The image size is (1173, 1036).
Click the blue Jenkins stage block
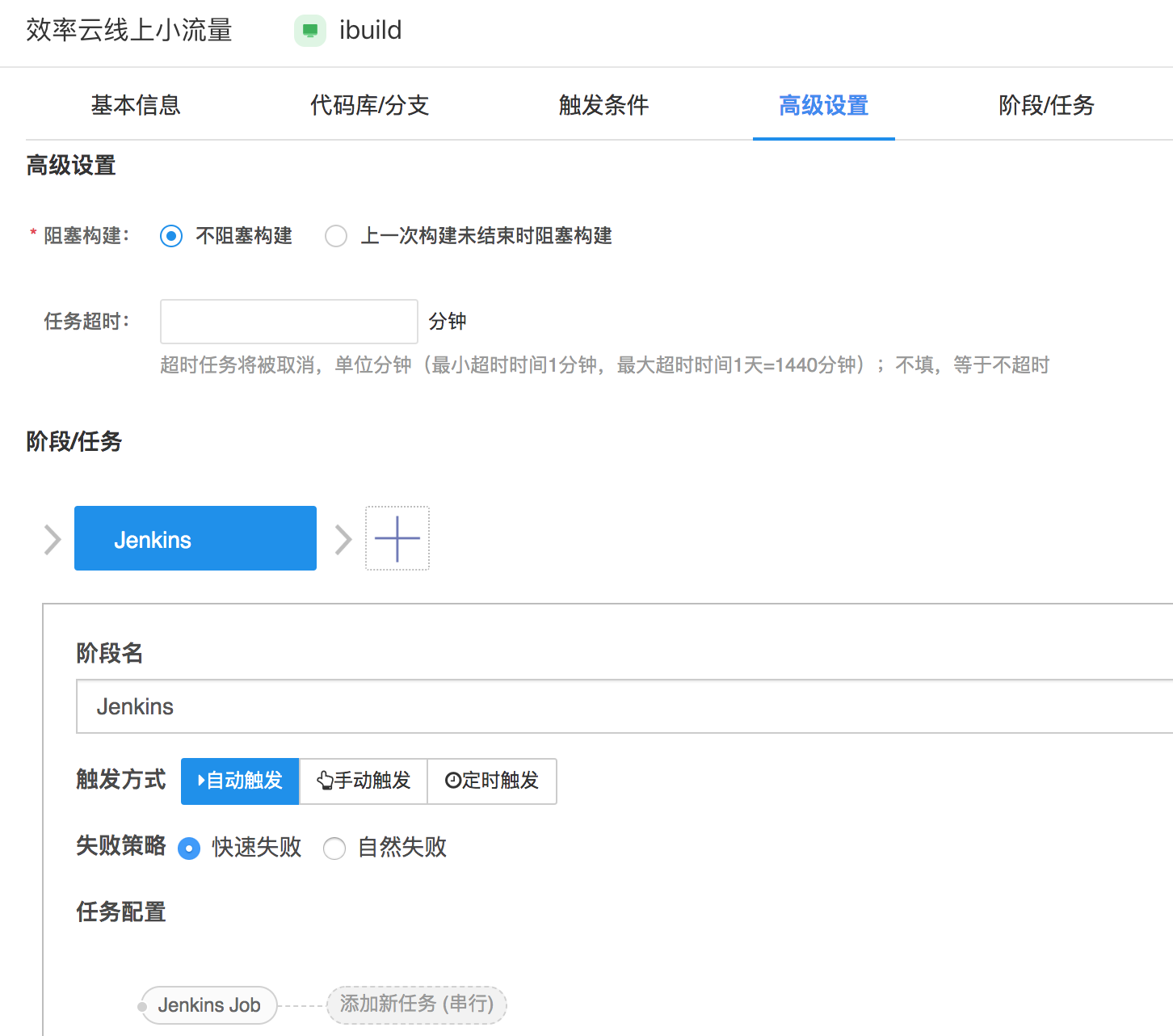195,538
